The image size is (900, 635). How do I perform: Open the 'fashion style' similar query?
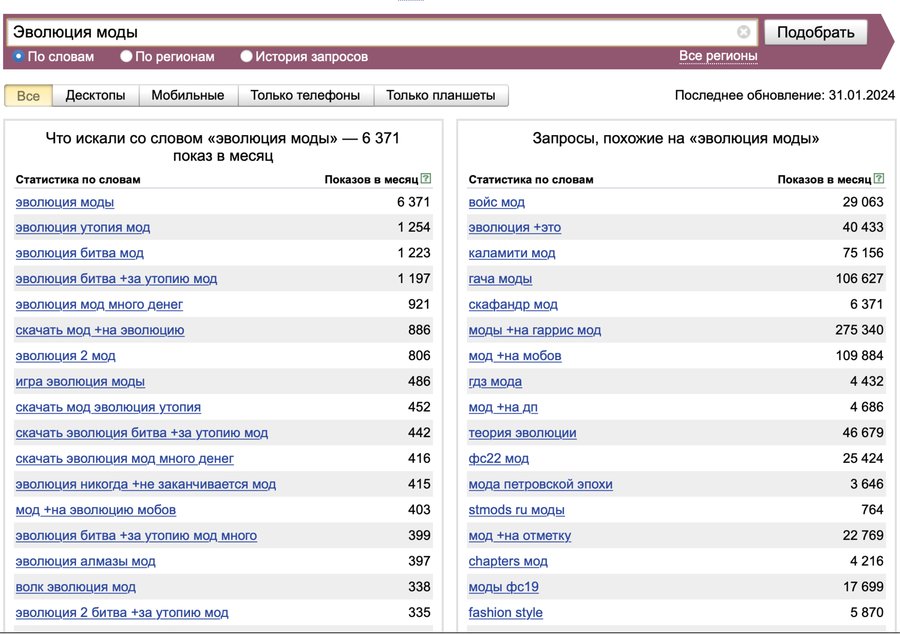pos(505,613)
